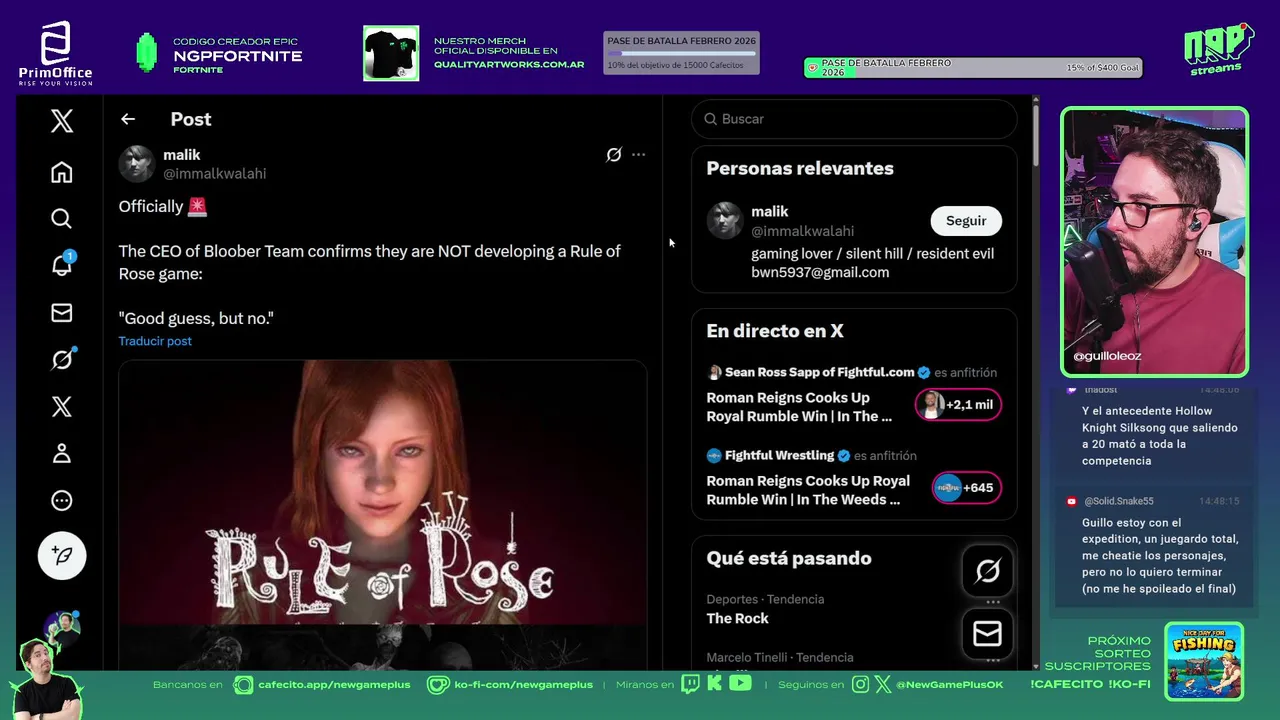Image resolution: width=1280 pixels, height=720 pixels.
Task: Click YouTube icon in bottom bar
Action: point(740,684)
